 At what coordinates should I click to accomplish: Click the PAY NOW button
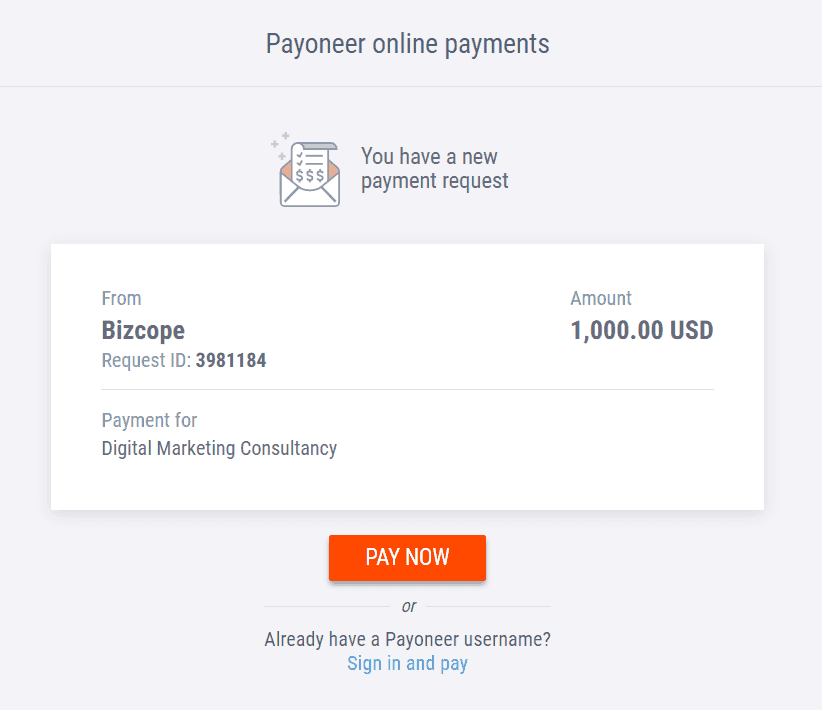[407, 557]
